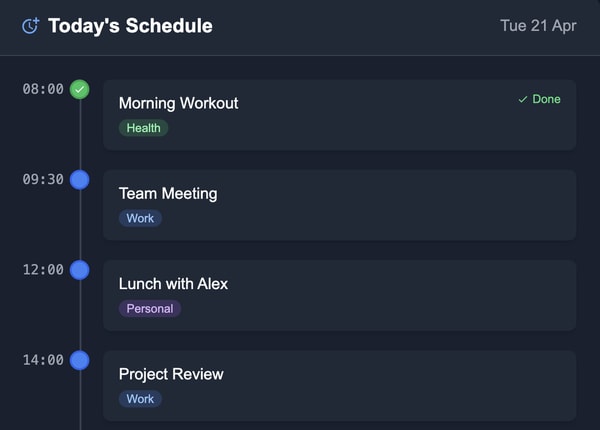Viewport: 600px width, 430px height.
Task: Toggle the green checkmark at 08:00
Action: click(80, 90)
